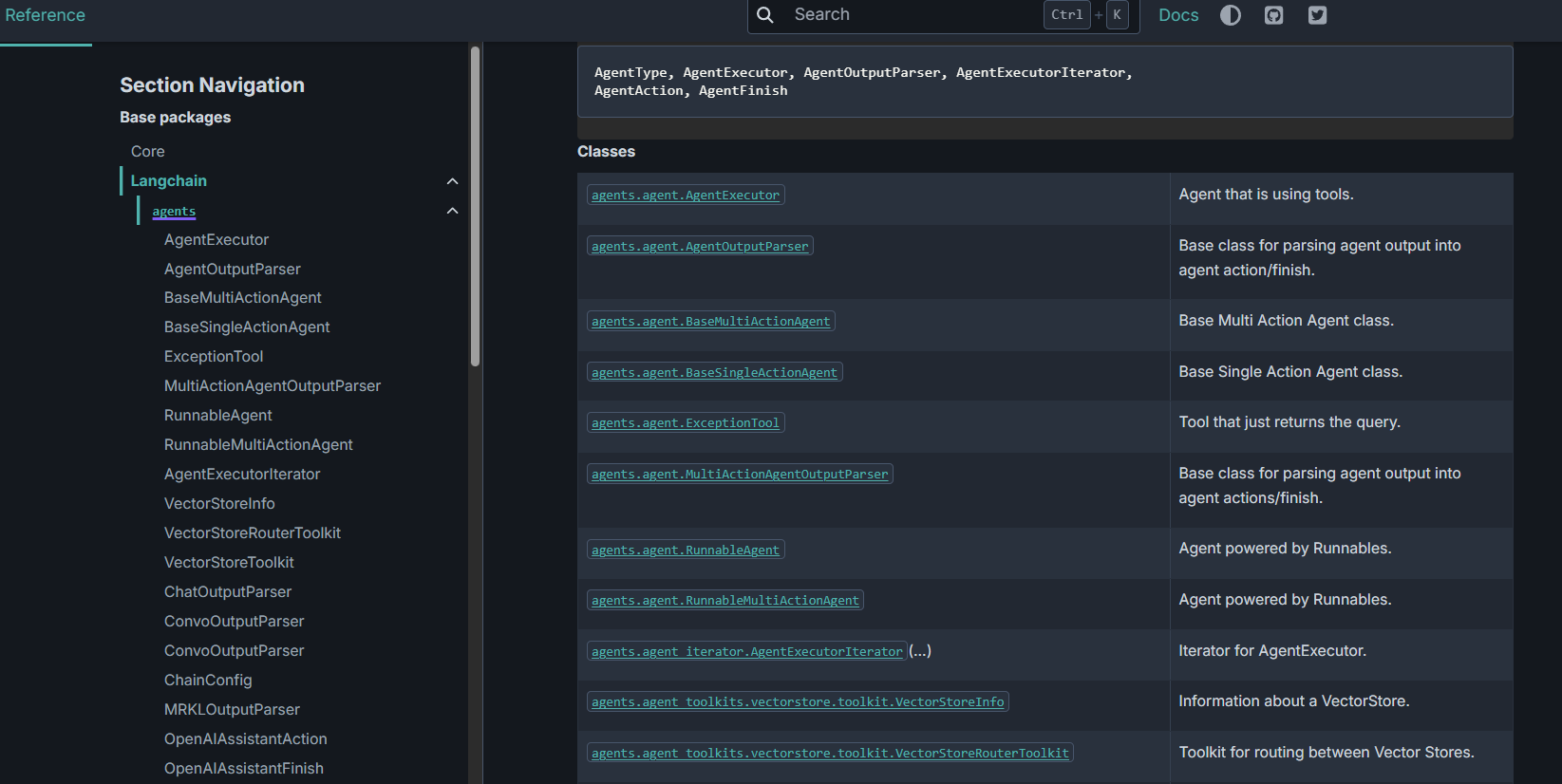Image resolution: width=1562 pixels, height=784 pixels.
Task: Click the 'Classes' heading
Action: (x=606, y=152)
